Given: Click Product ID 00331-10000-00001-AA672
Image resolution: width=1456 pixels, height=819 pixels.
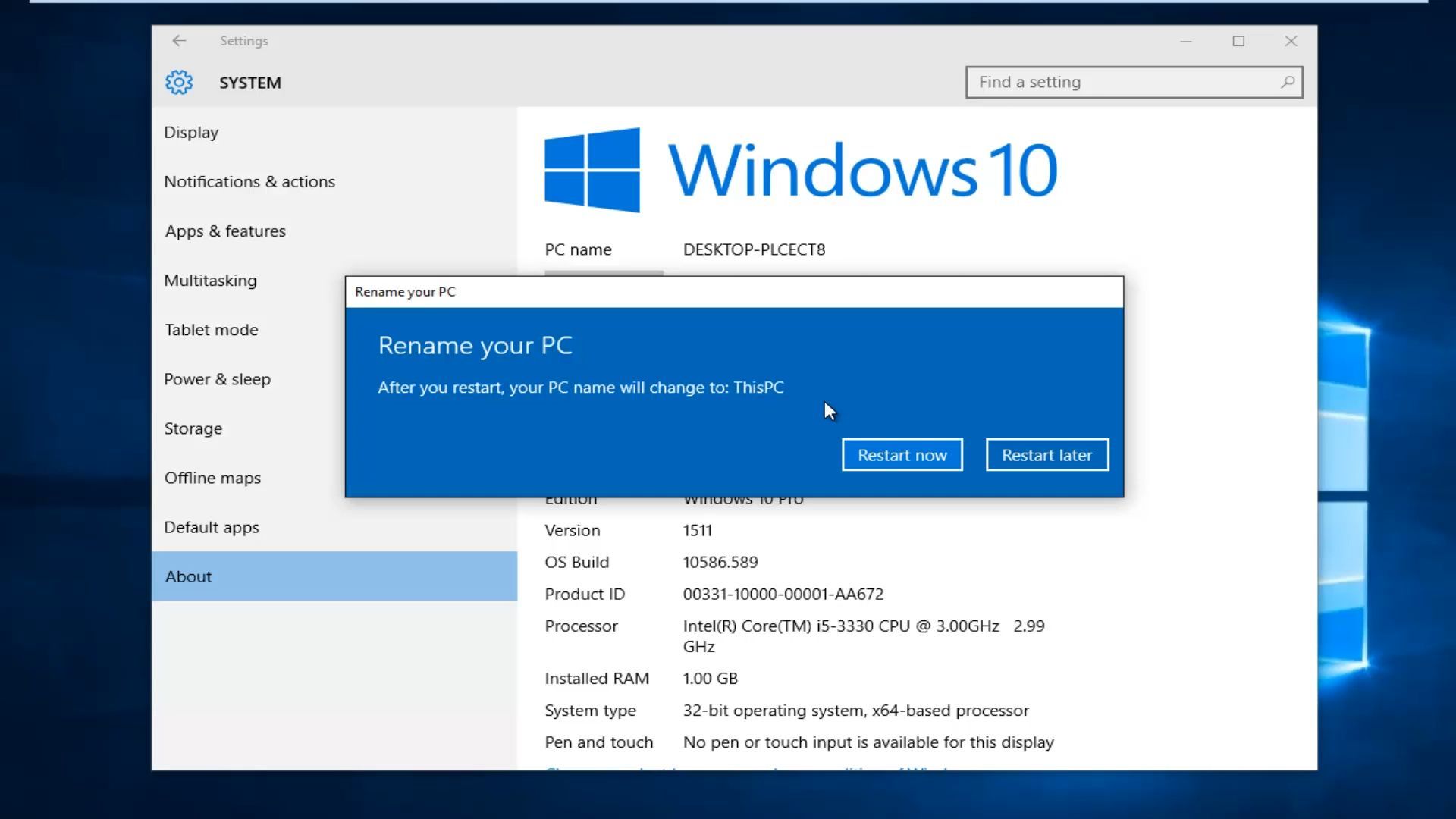Looking at the screenshot, I should pyautogui.click(x=783, y=594).
